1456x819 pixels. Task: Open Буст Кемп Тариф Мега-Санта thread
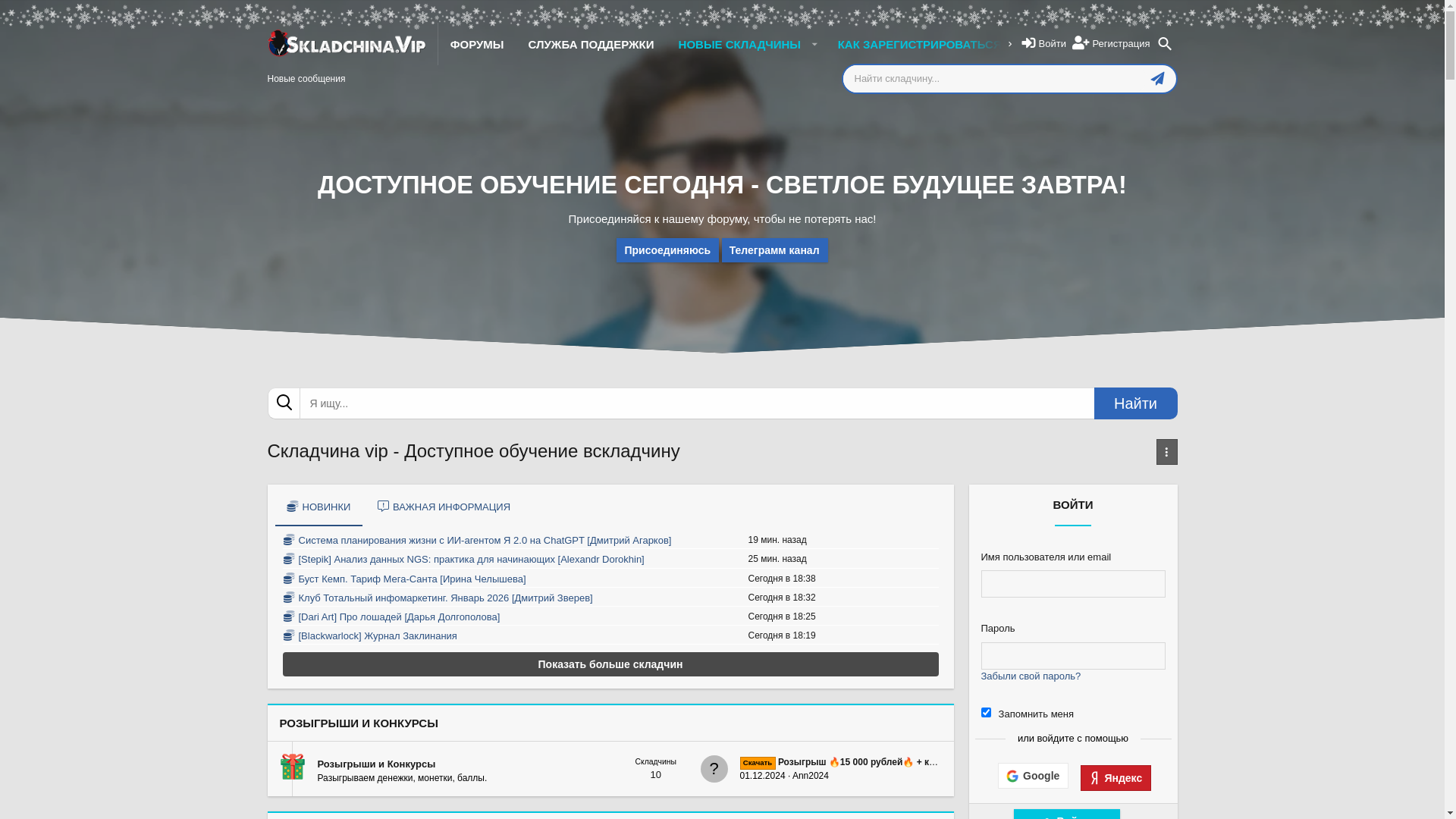click(x=412, y=579)
